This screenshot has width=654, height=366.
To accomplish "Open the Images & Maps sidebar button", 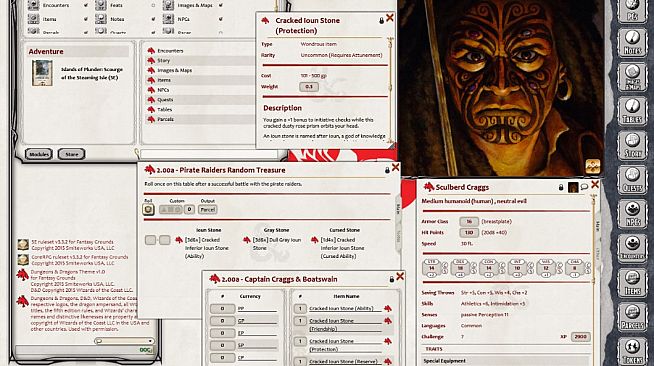I will [632, 77].
